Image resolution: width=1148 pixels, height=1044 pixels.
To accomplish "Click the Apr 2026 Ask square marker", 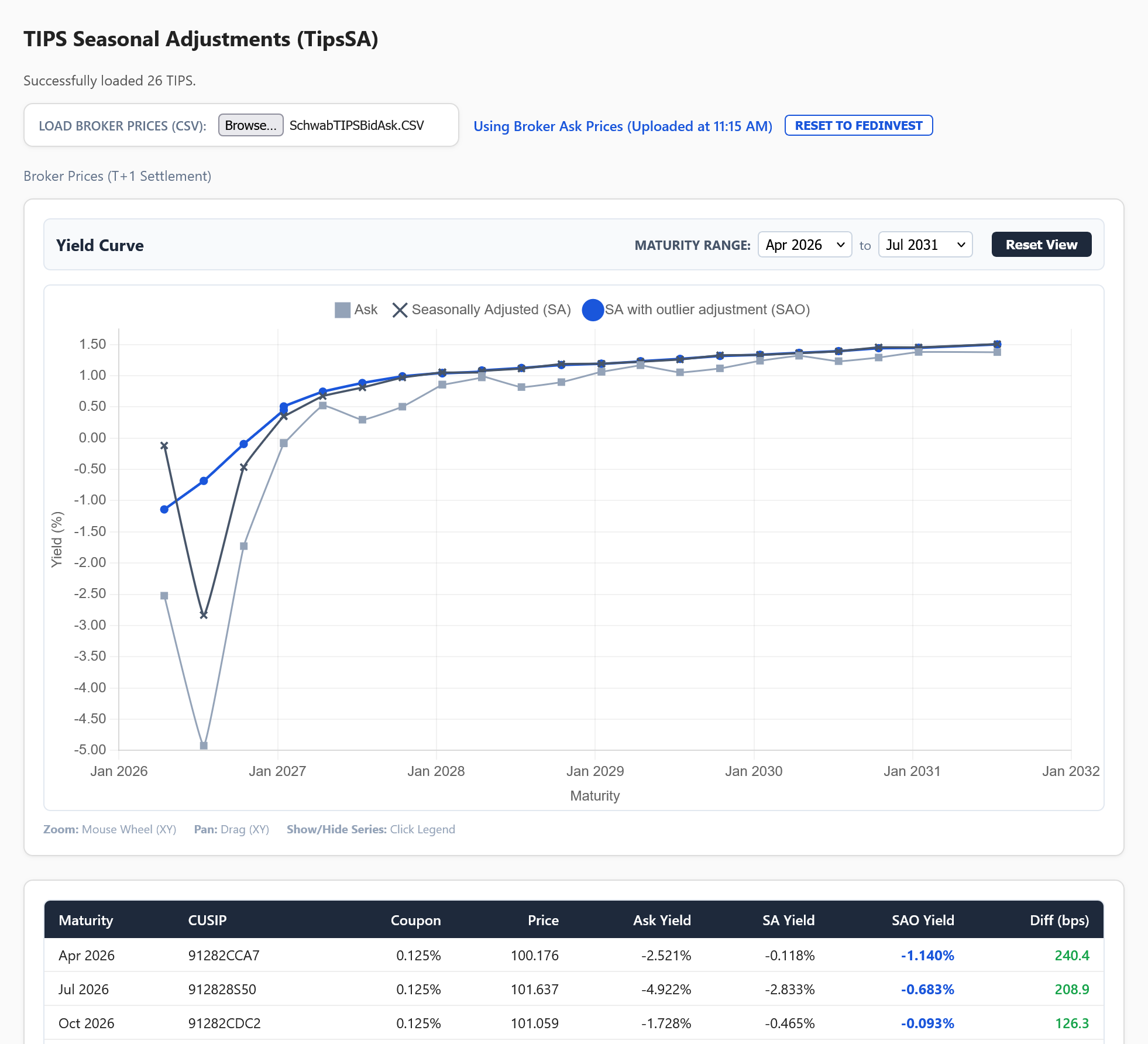I will point(164,596).
